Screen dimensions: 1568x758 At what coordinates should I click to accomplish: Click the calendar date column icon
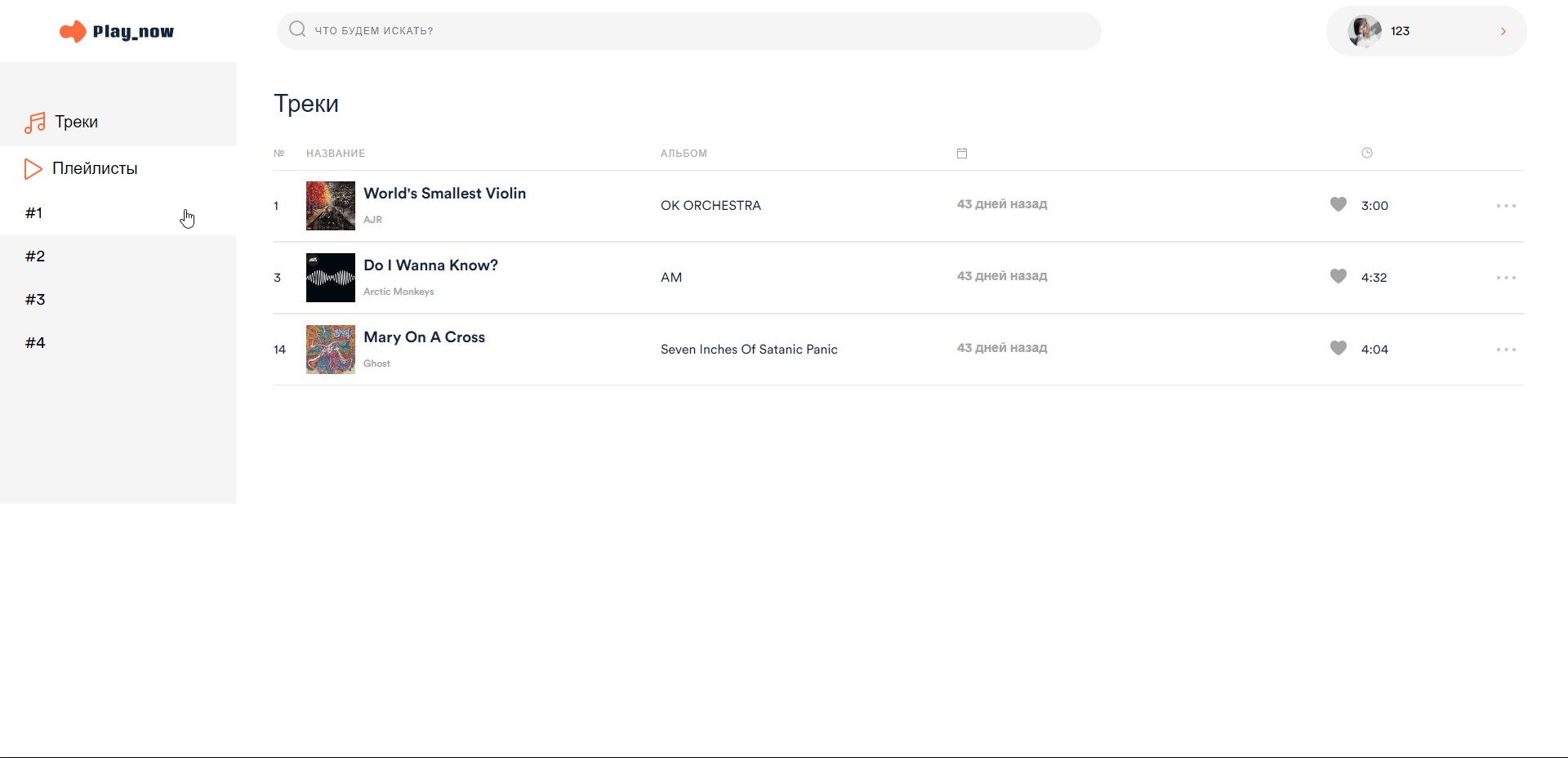962,154
